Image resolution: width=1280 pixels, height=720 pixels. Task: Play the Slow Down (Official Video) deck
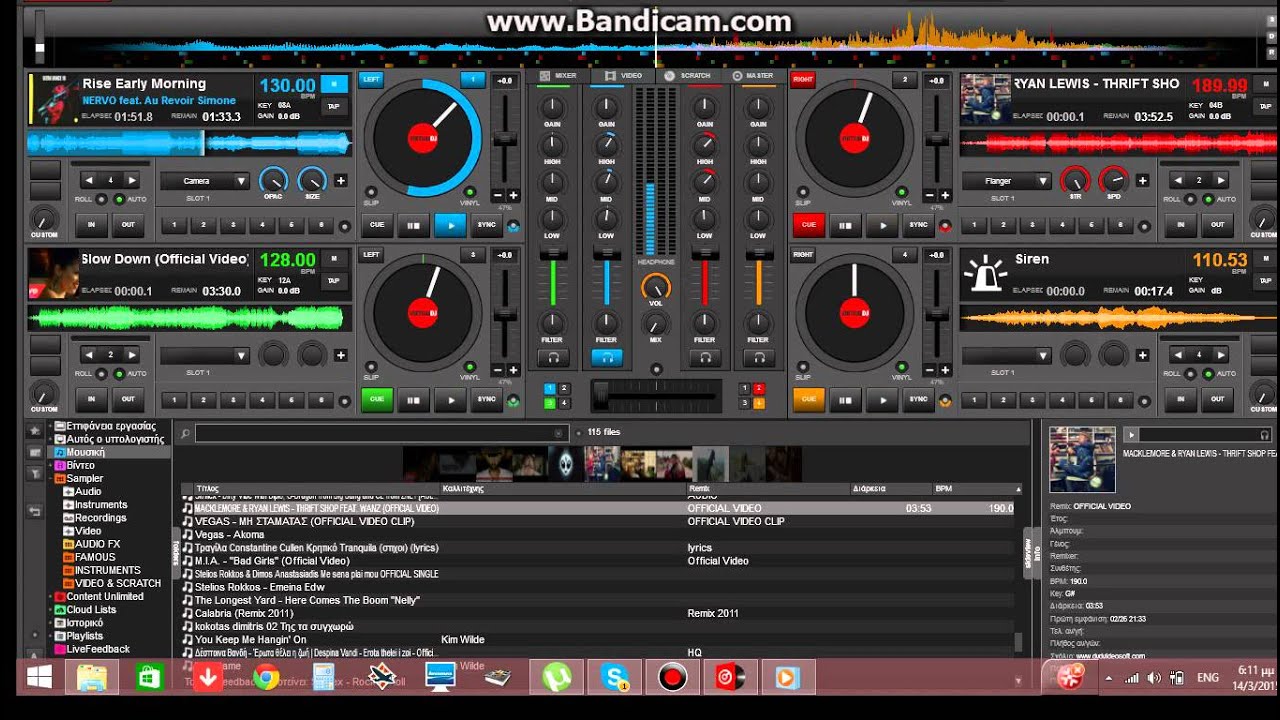pos(450,400)
